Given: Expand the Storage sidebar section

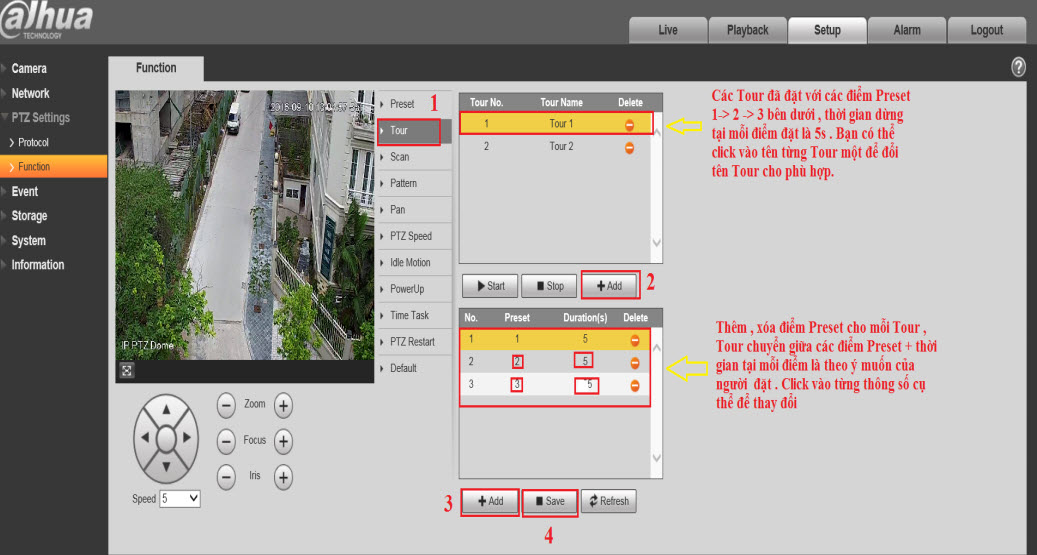Looking at the screenshot, I should pyautogui.click(x=30, y=216).
